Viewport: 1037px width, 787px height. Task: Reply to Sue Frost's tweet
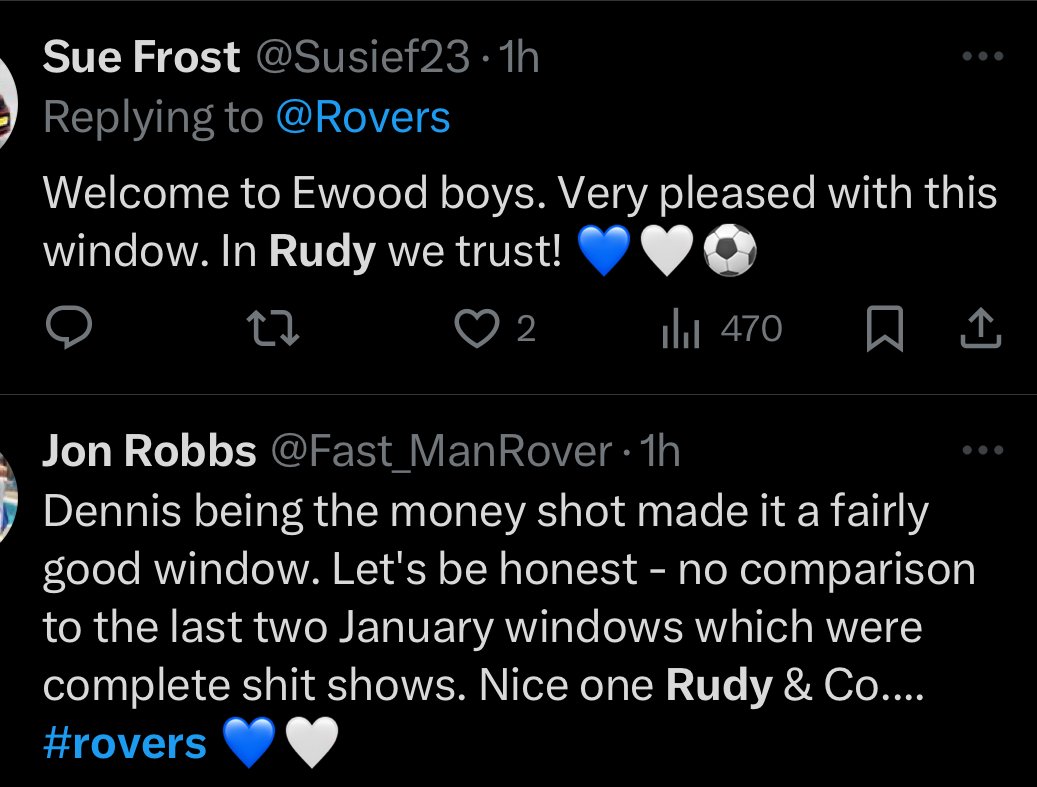pos(69,328)
